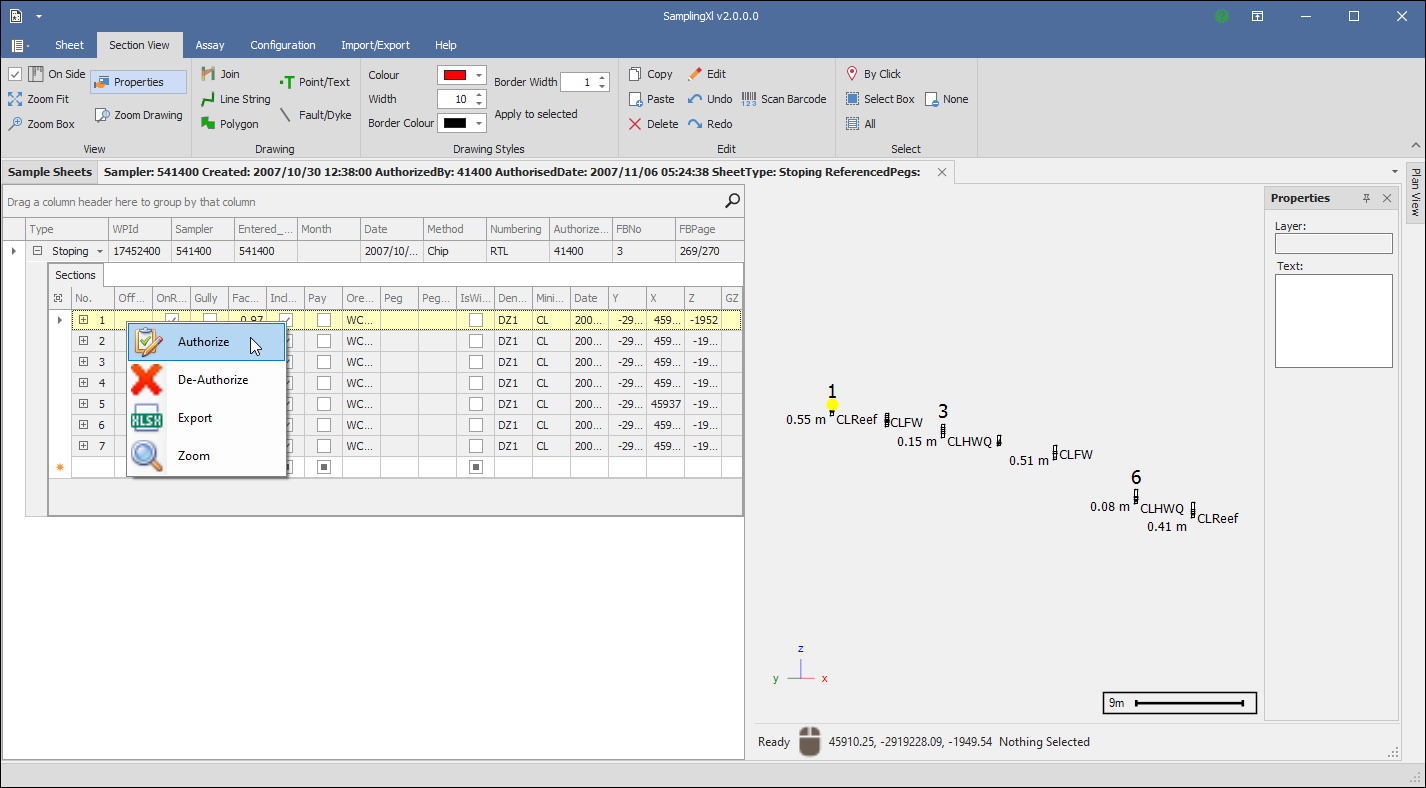The image size is (1426, 788).
Task: Open the Colour dropdown arrow
Action: [x=480, y=75]
